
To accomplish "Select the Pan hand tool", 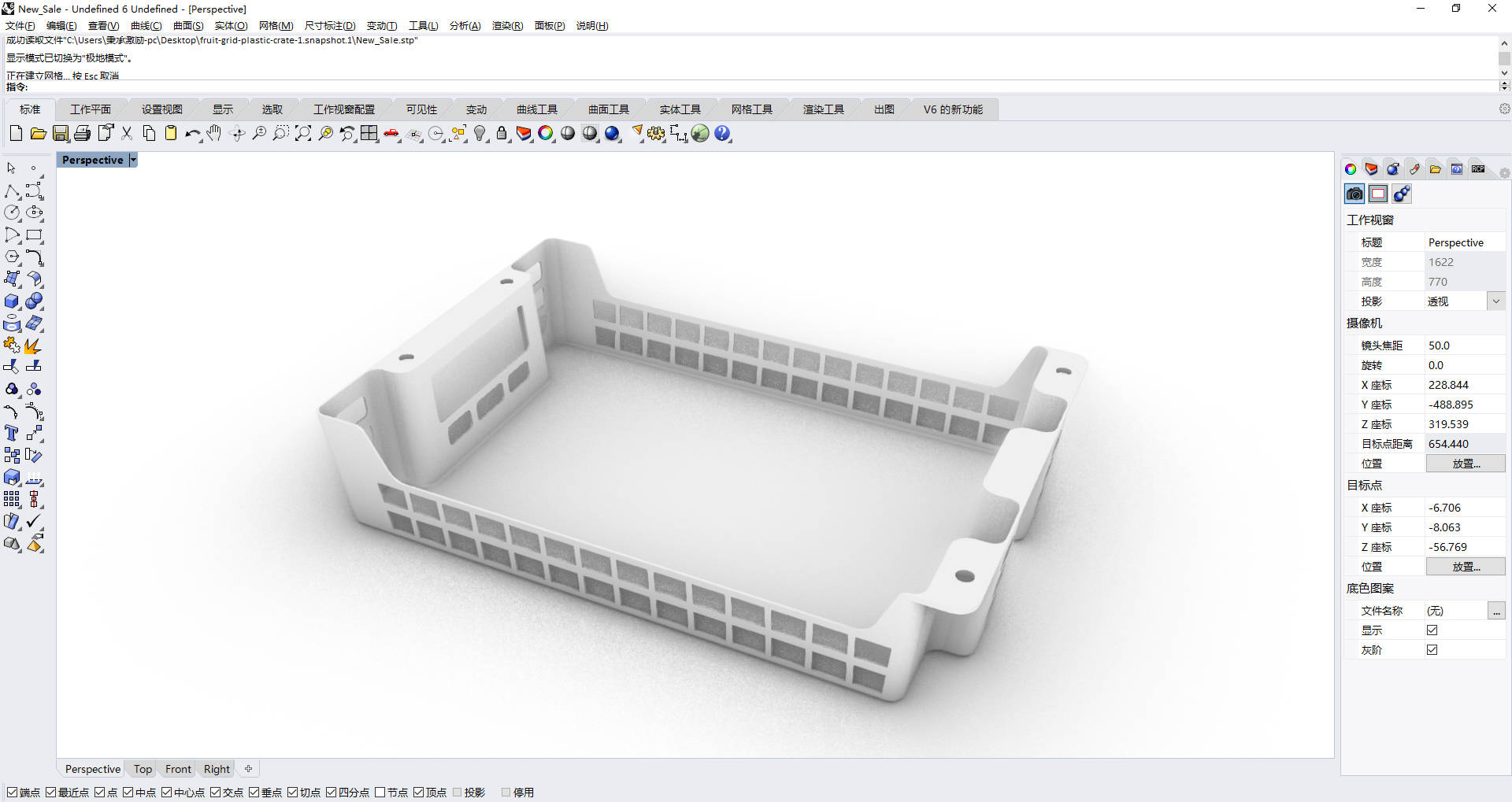I will [x=214, y=134].
